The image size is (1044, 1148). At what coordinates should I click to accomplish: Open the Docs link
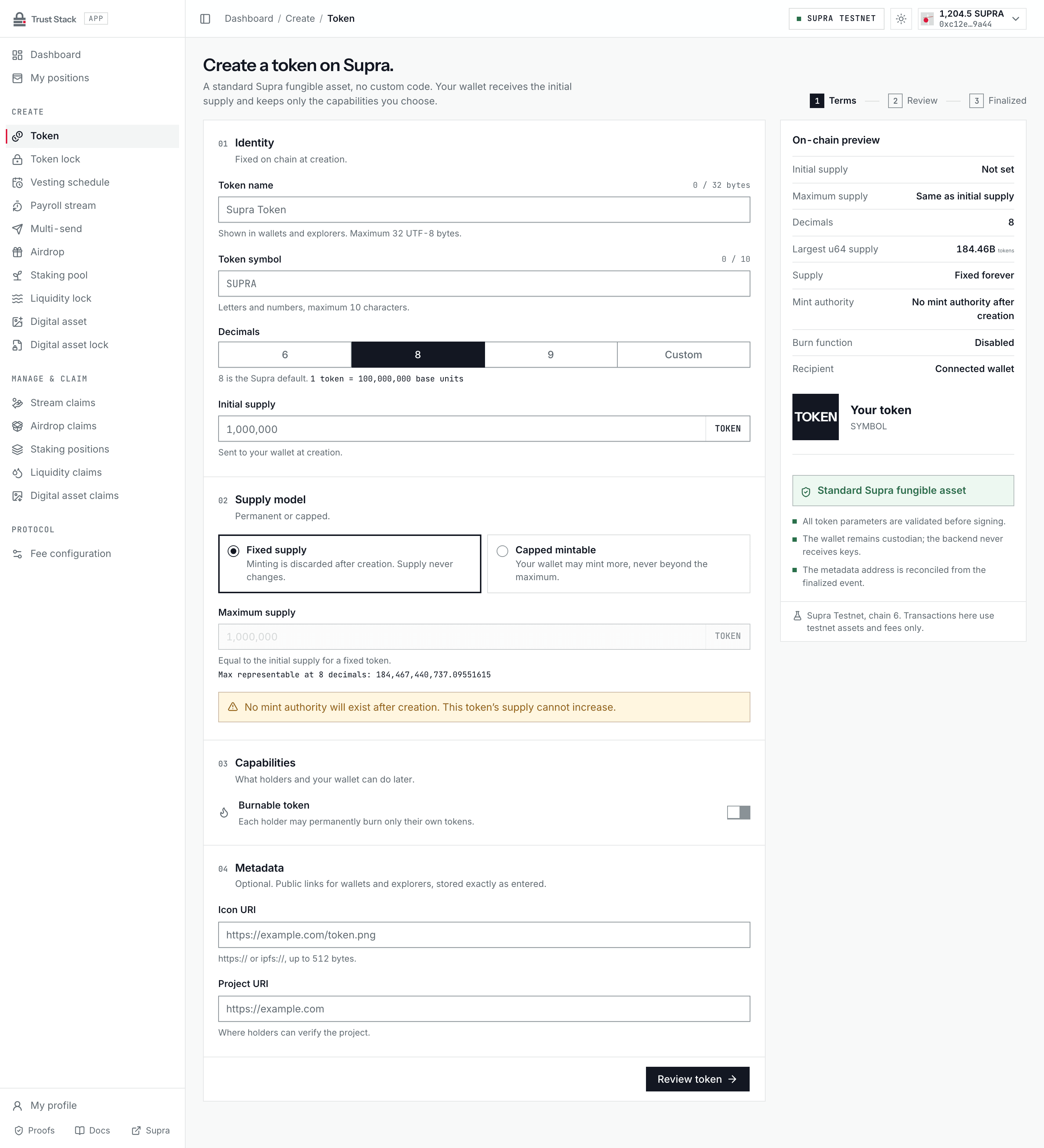click(92, 1131)
